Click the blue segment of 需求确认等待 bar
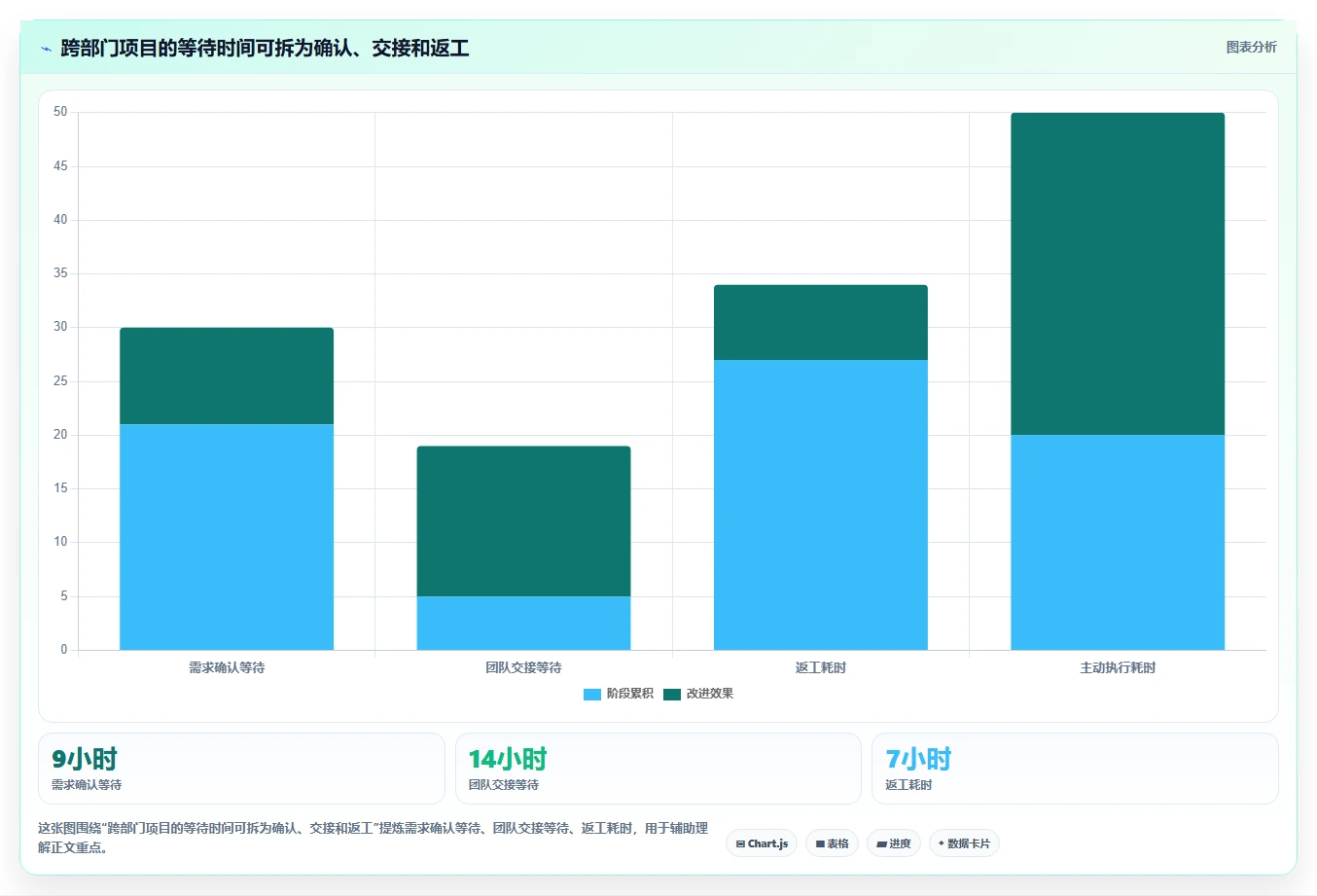 coord(227,537)
